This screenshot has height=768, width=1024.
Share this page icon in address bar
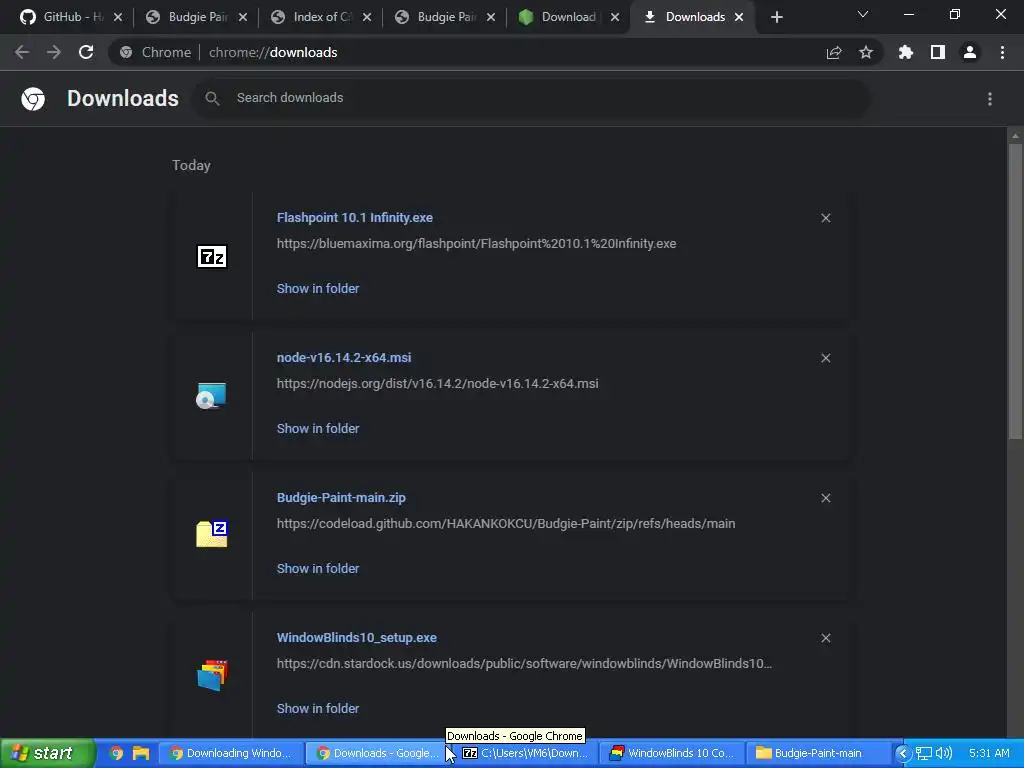[x=833, y=52]
